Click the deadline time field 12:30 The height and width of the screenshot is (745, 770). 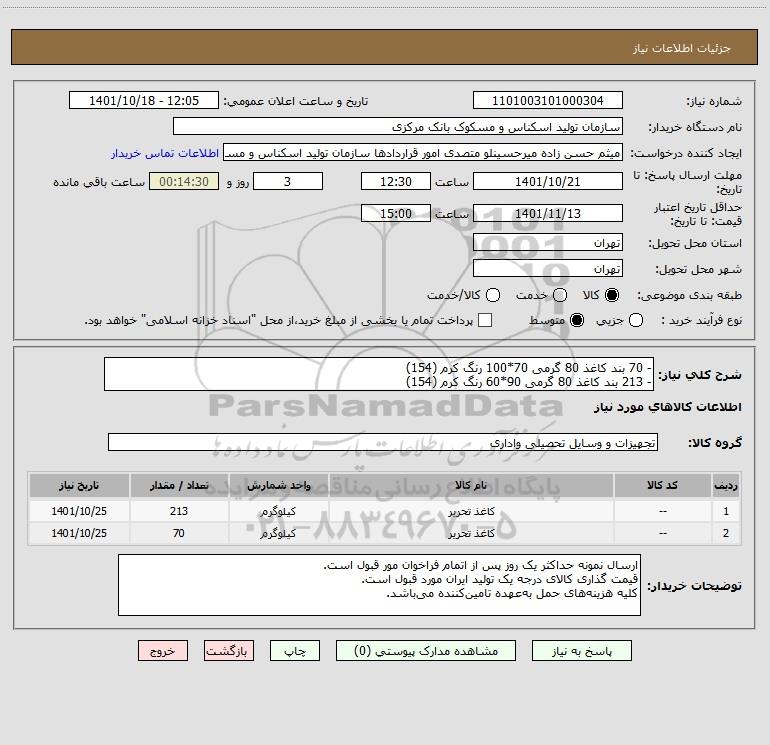point(396,181)
